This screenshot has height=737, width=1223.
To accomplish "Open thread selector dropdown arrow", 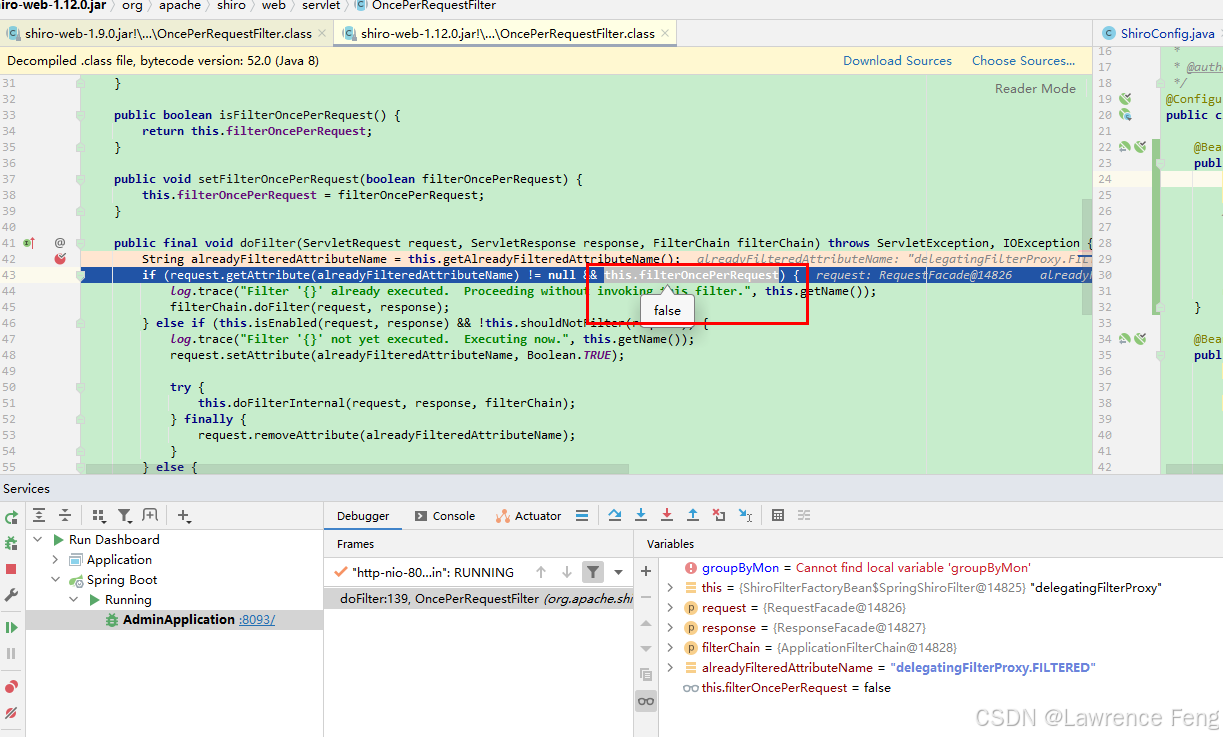I will tap(618, 572).
